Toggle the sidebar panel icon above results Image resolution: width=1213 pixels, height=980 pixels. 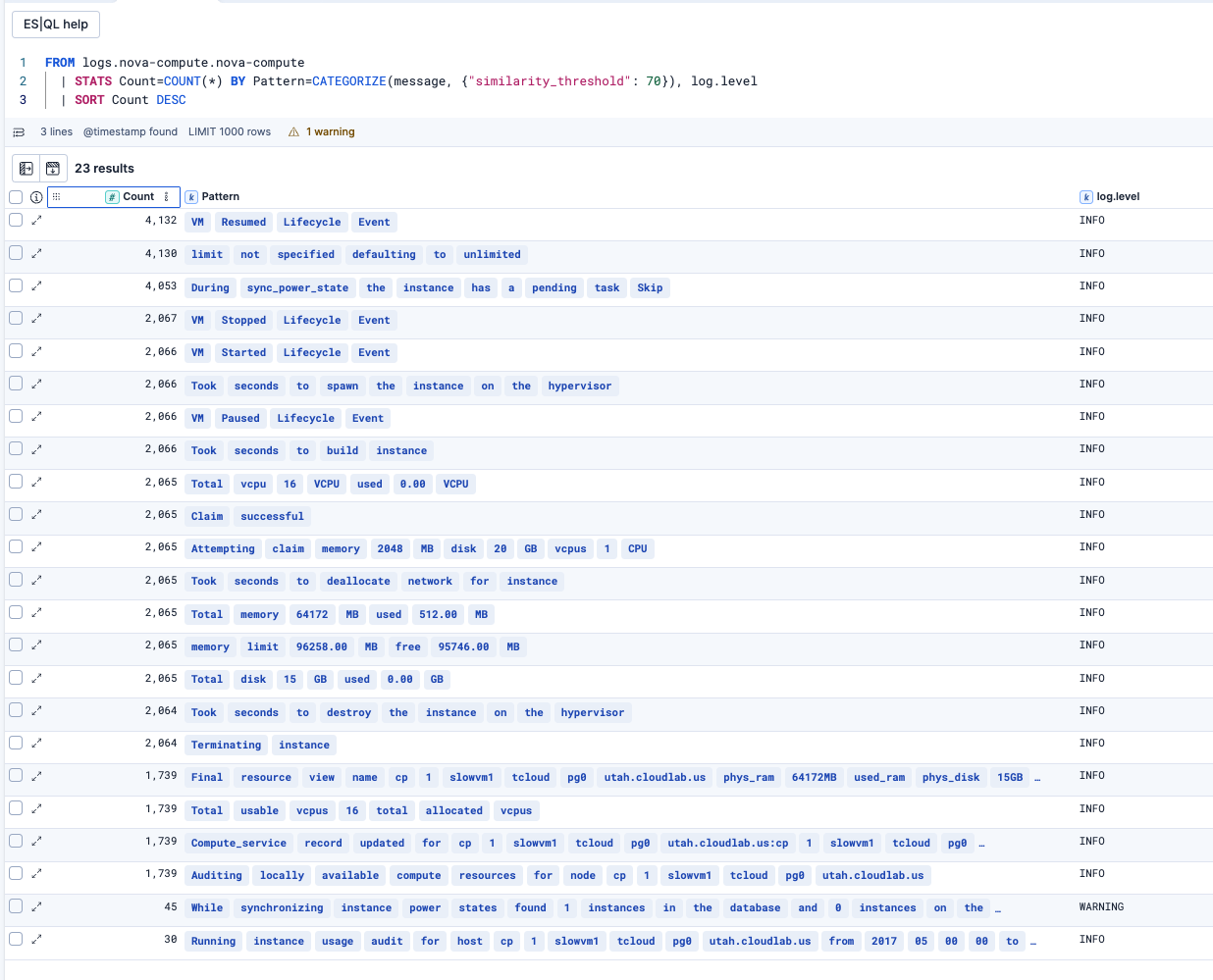tap(26, 169)
